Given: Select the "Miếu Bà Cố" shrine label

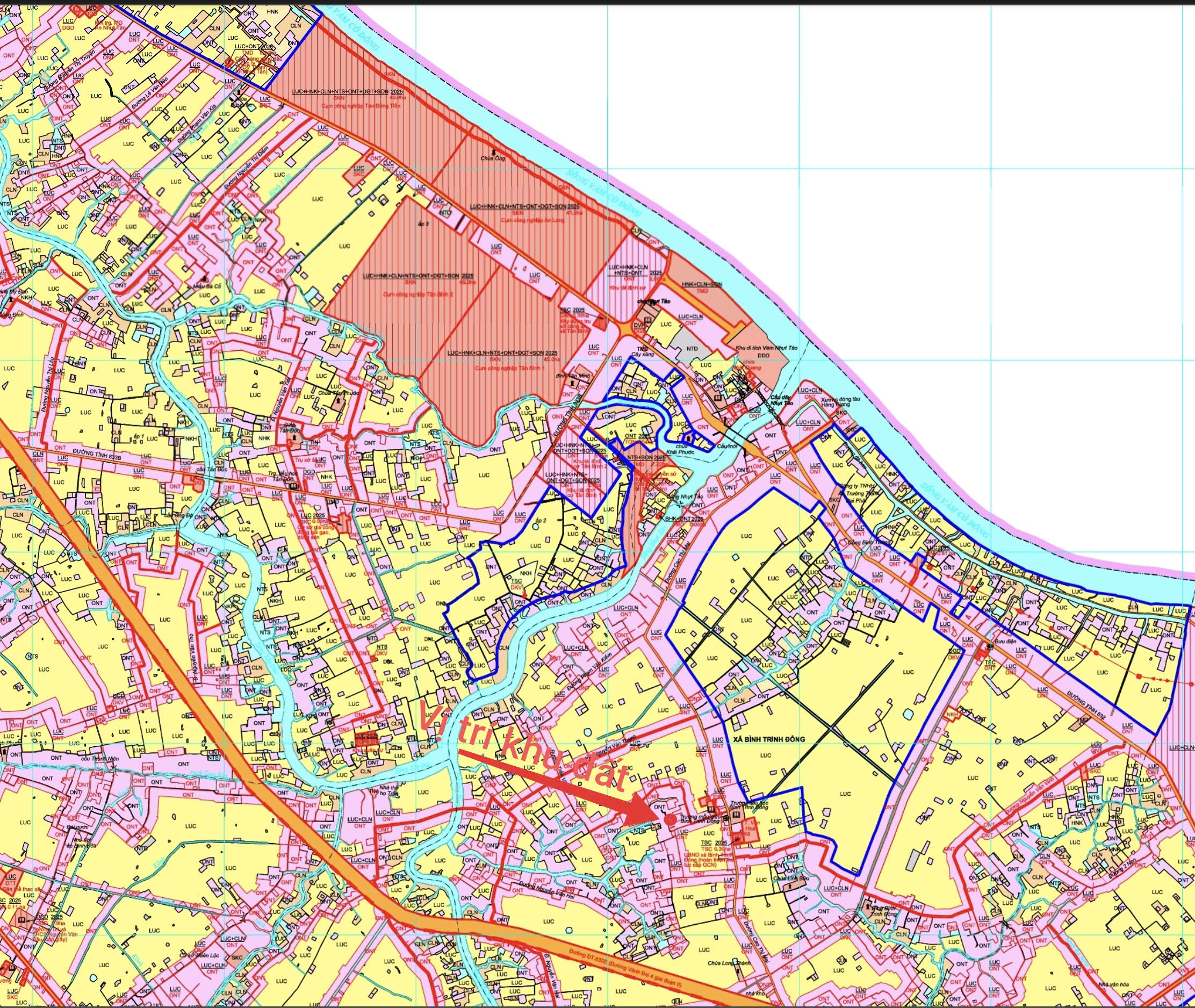Looking at the screenshot, I should 206,286.
